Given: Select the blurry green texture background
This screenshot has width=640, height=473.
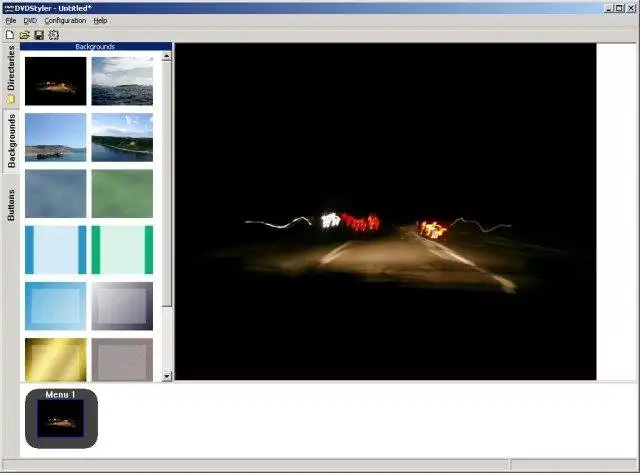Looking at the screenshot, I should point(122,193).
